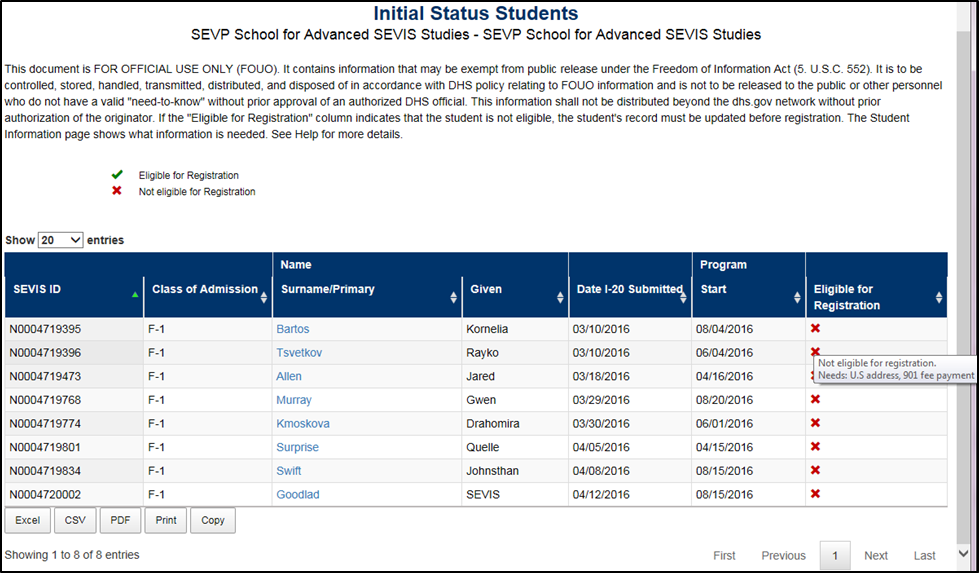Viewport: 979px width, 573px height.
Task: Go to Next page of results
Action: coord(876,556)
